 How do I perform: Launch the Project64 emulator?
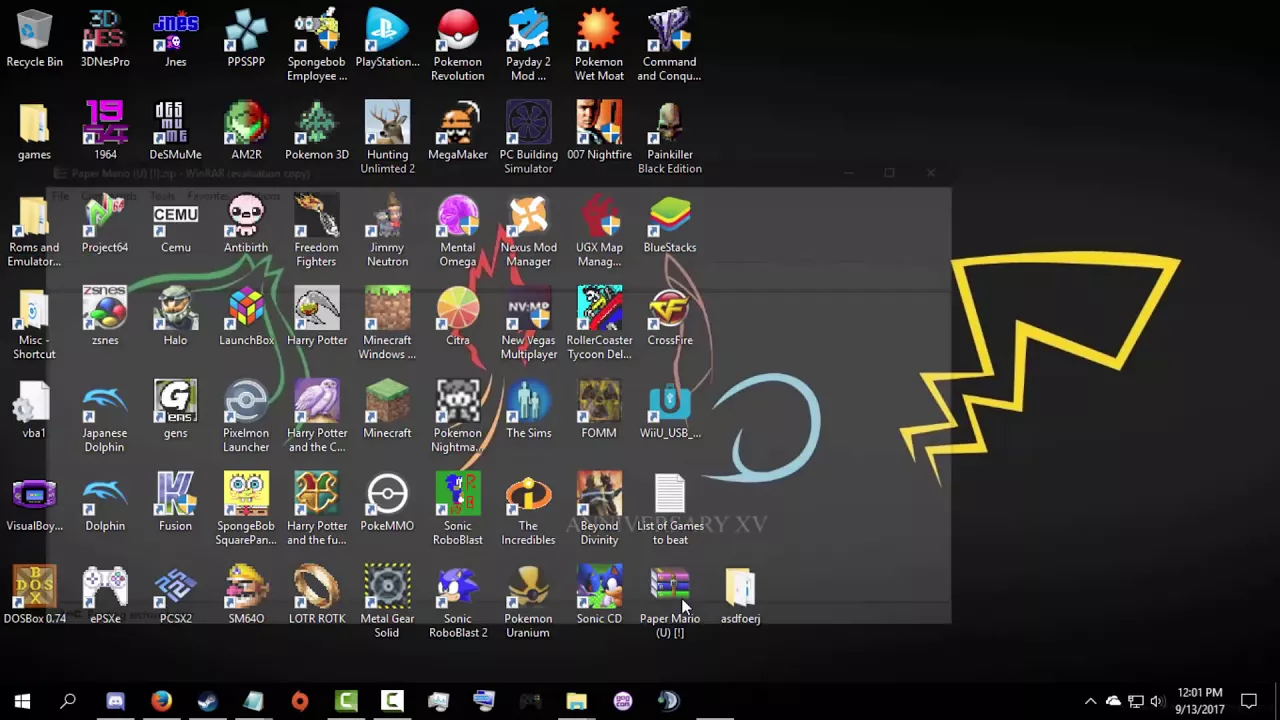coord(105,225)
